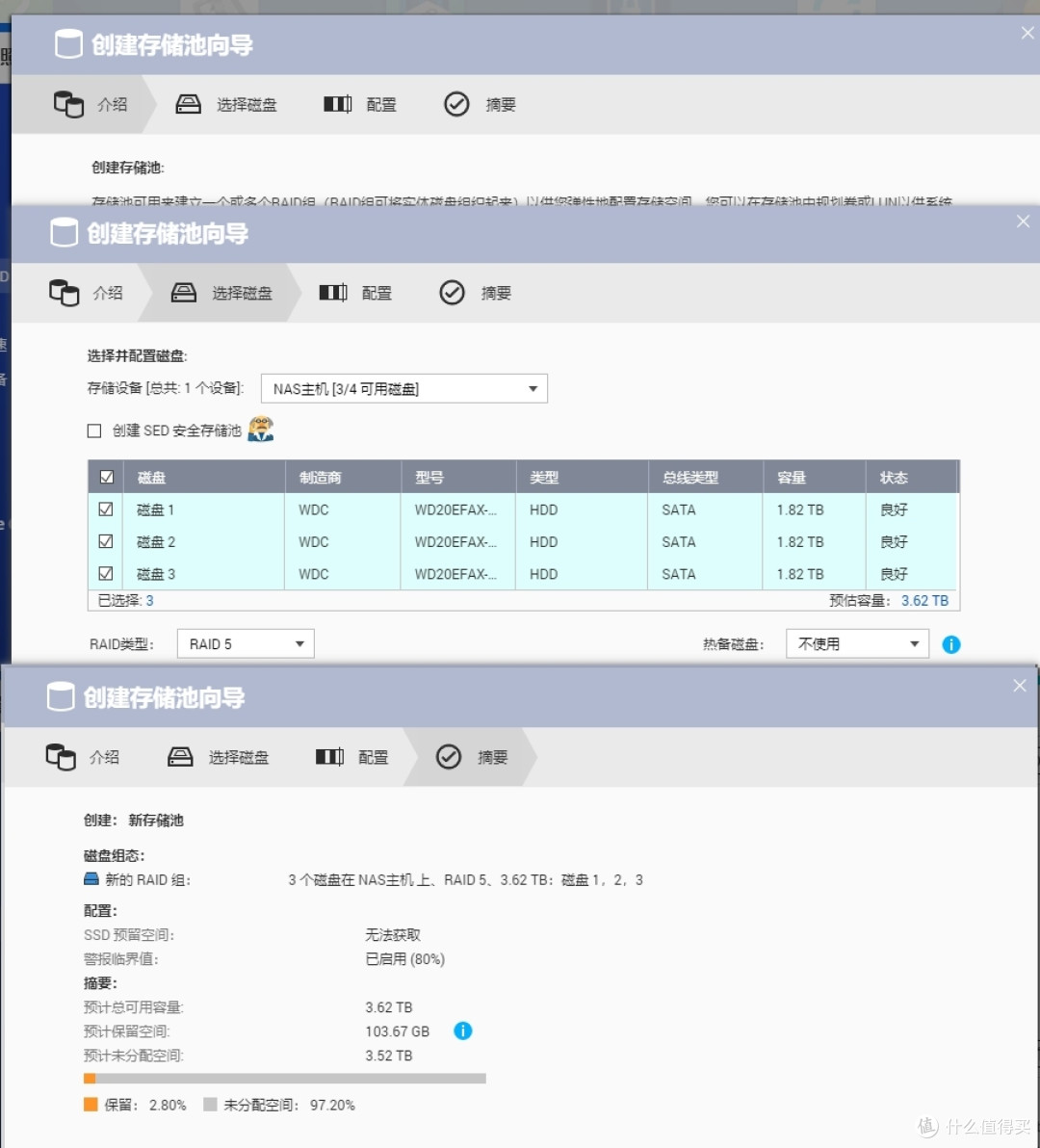This screenshot has width=1040, height=1148.
Task: Click the 良好 status of 磁盘 1
Action: (x=895, y=509)
